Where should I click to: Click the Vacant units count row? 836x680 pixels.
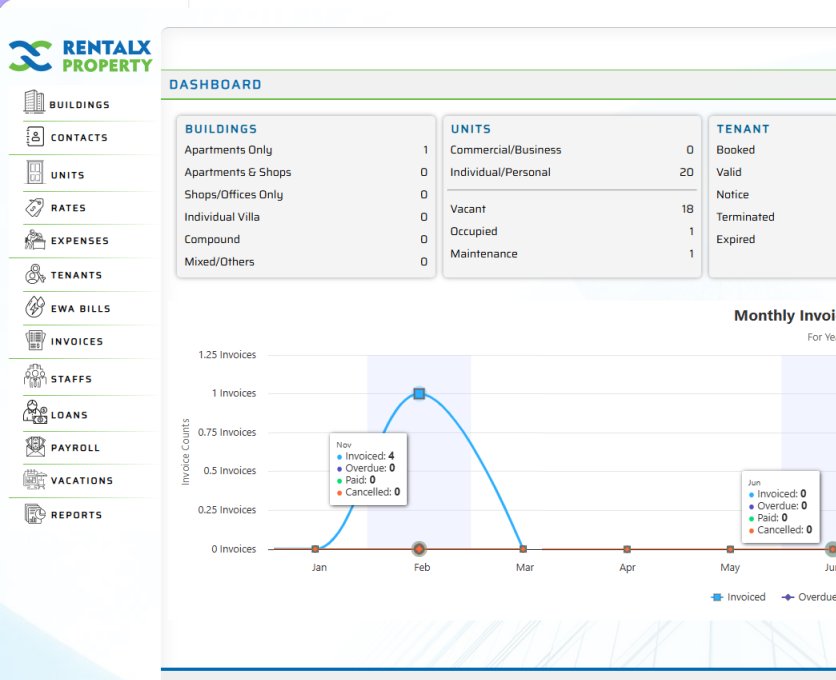click(x=571, y=209)
